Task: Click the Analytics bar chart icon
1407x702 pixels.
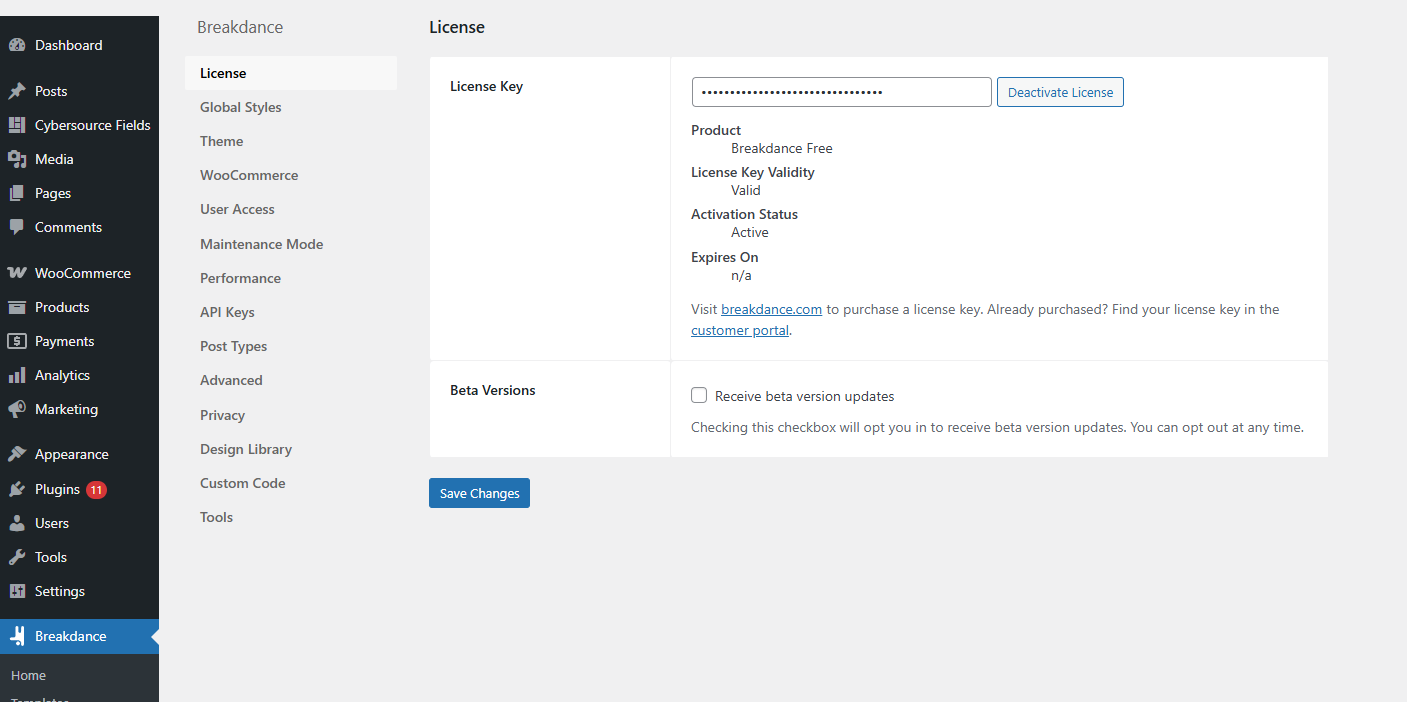Action: coord(17,375)
